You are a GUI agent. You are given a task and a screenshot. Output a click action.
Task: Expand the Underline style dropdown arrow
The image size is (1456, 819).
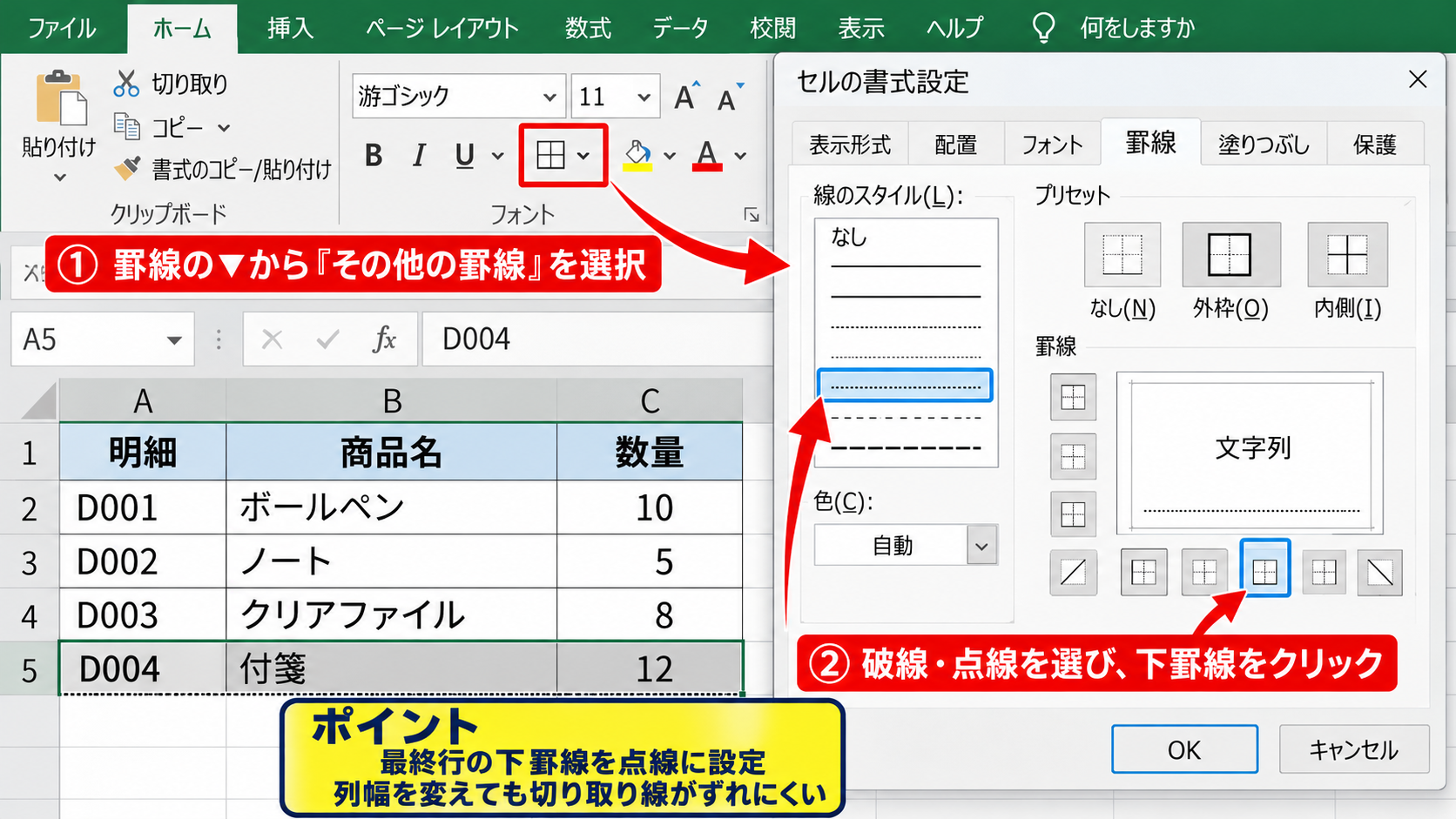498,156
